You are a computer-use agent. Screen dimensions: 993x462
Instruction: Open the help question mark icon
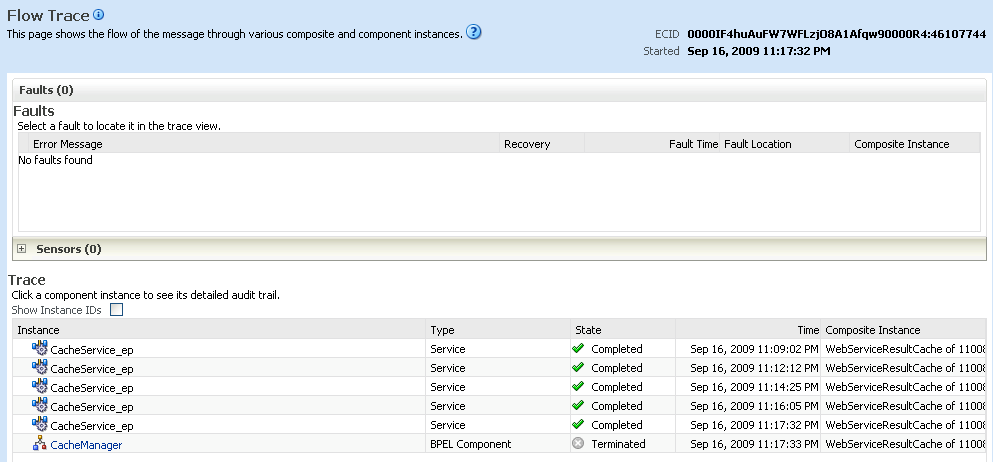click(x=474, y=32)
